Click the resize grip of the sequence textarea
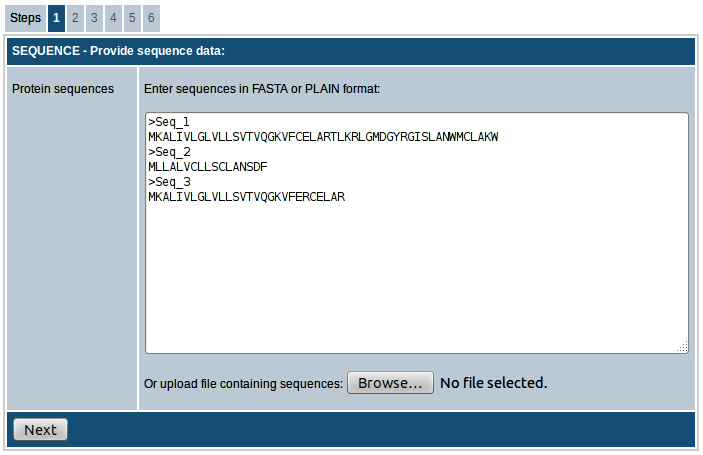This screenshot has height=455, width=703. (x=682, y=347)
